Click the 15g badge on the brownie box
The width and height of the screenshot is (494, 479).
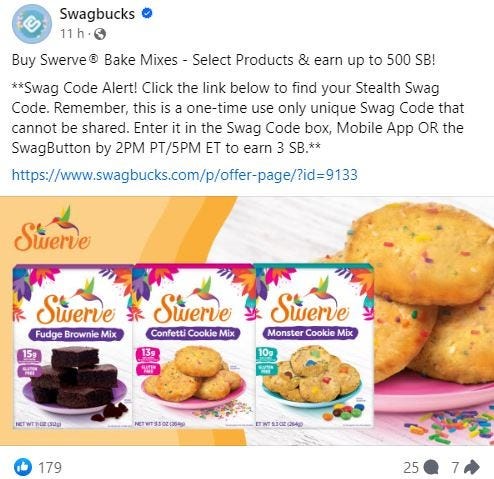coord(31,356)
